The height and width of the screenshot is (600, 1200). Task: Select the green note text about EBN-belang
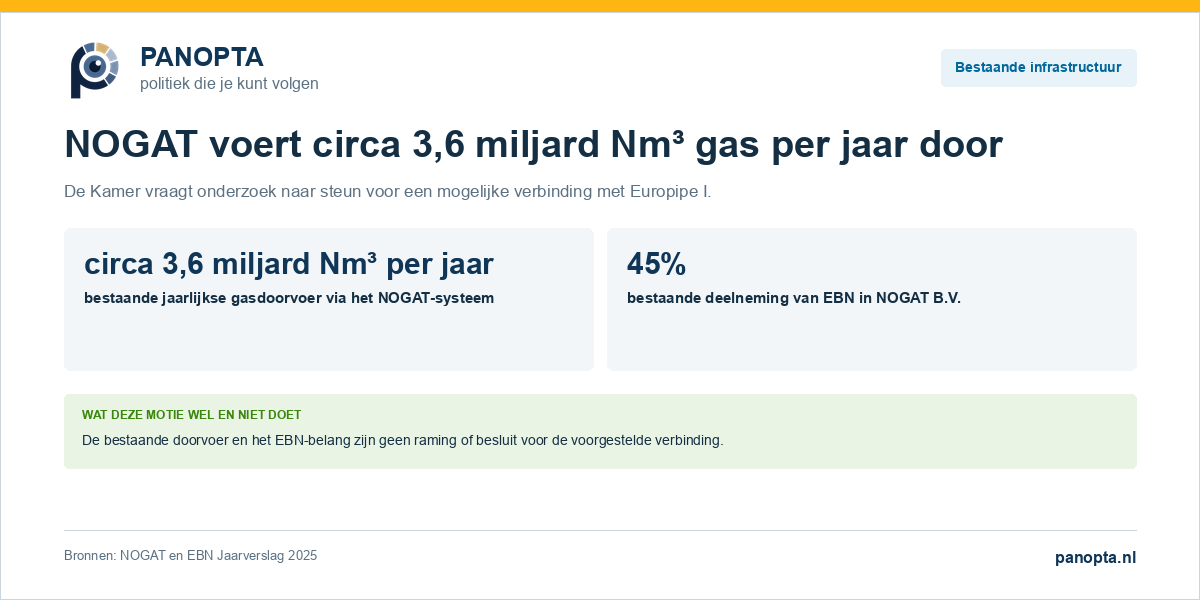point(402,440)
